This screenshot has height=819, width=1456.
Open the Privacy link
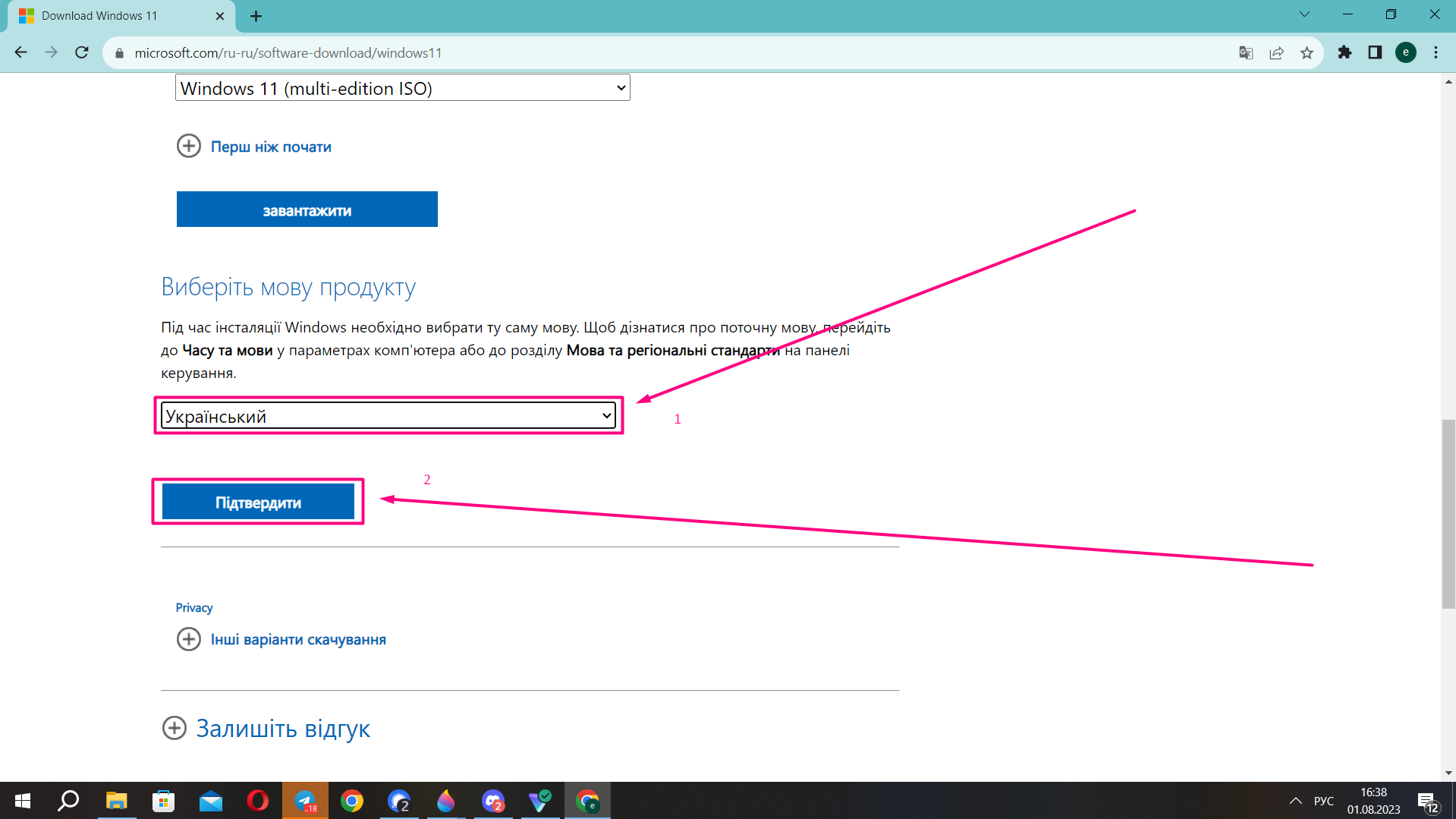click(x=194, y=608)
